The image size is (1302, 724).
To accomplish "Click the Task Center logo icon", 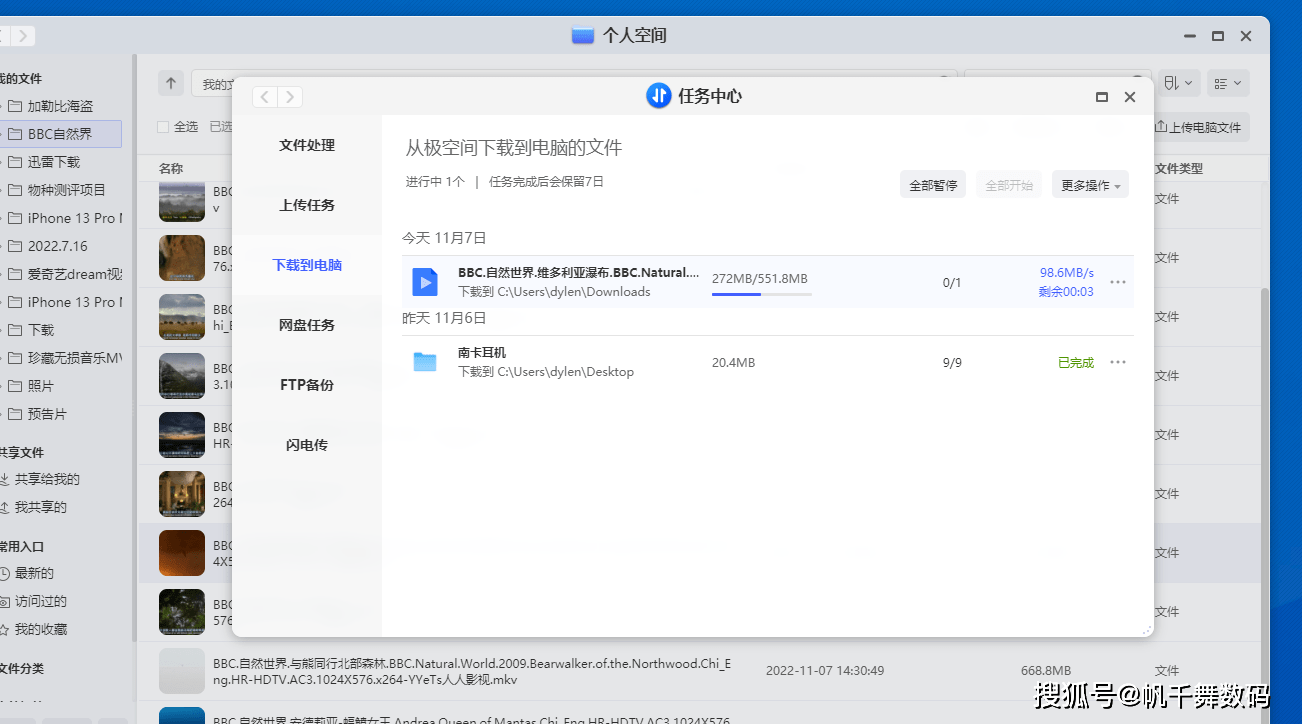I will 658,96.
